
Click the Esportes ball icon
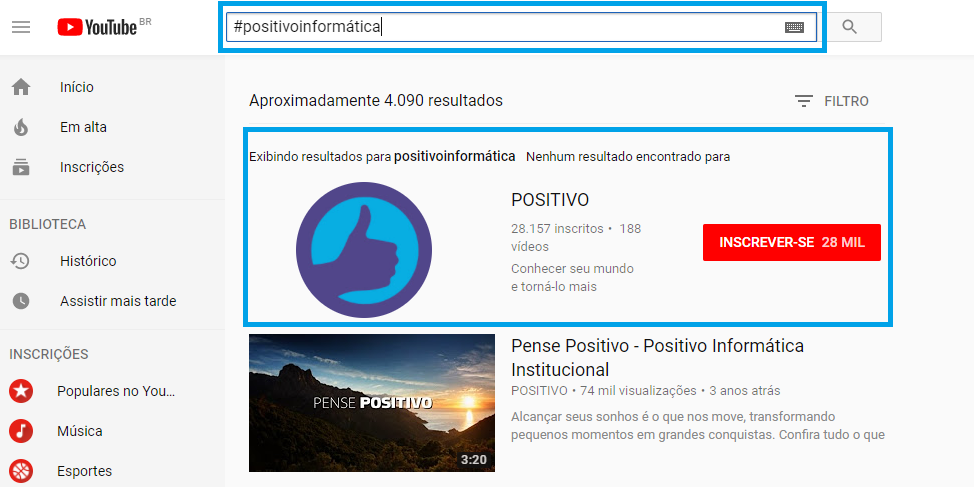click(21, 471)
